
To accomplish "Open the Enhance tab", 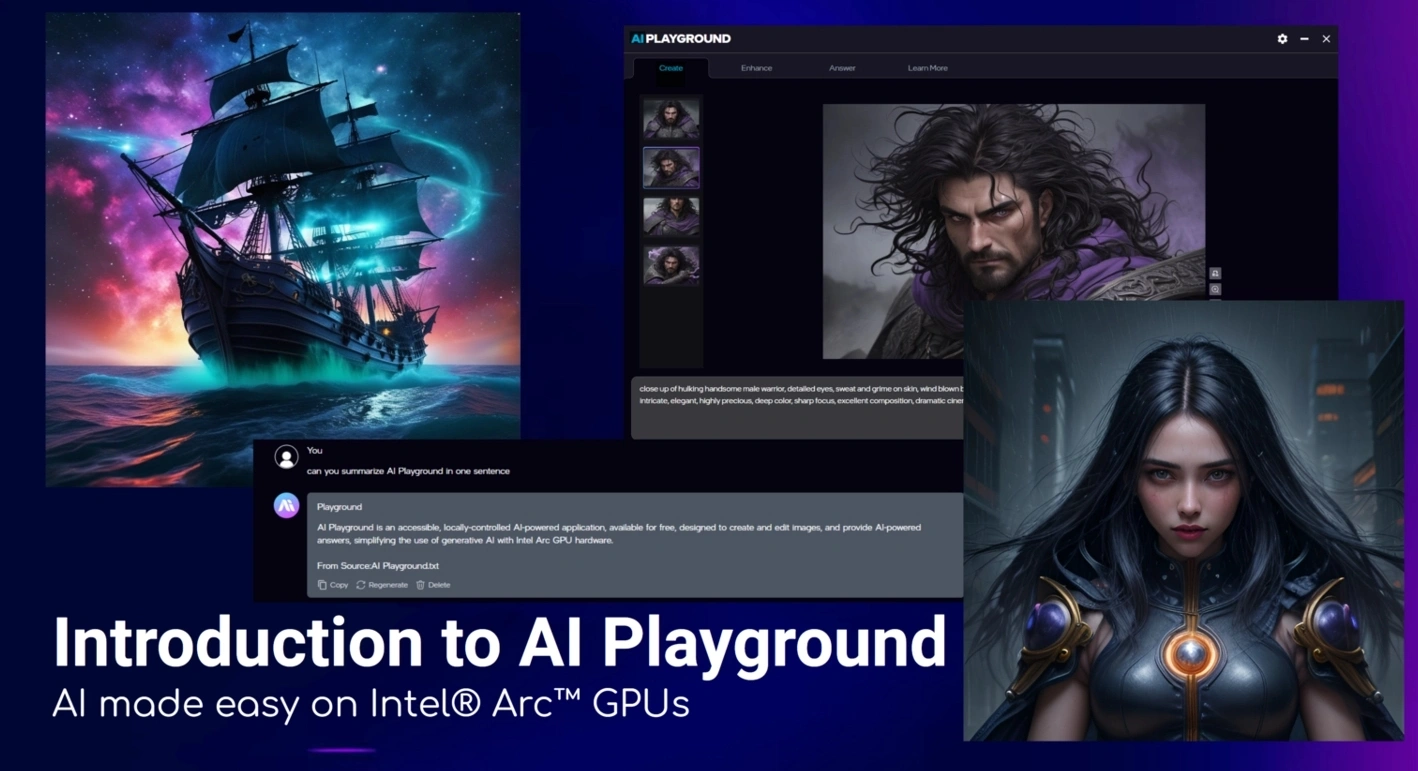I will coord(756,68).
